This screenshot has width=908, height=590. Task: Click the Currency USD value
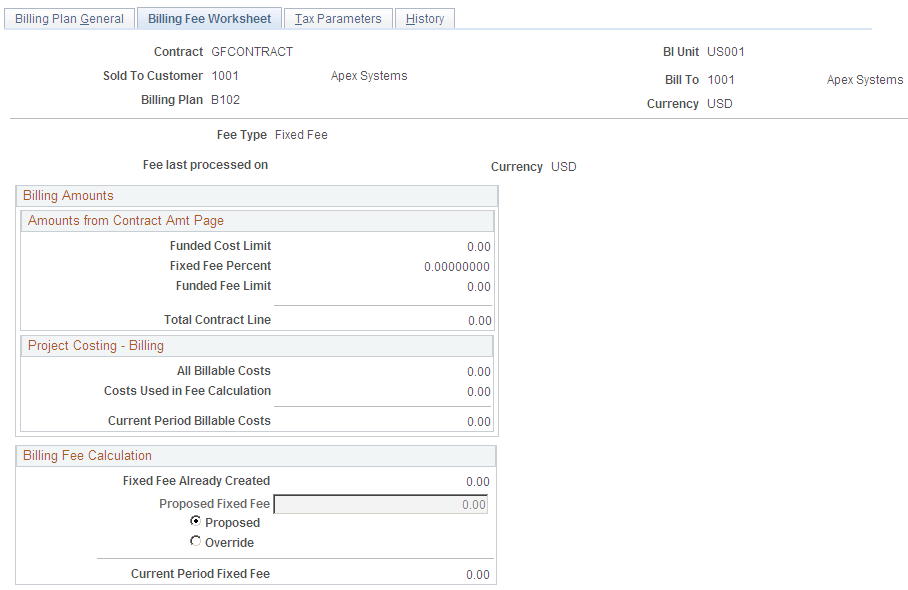(x=719, y=103)
